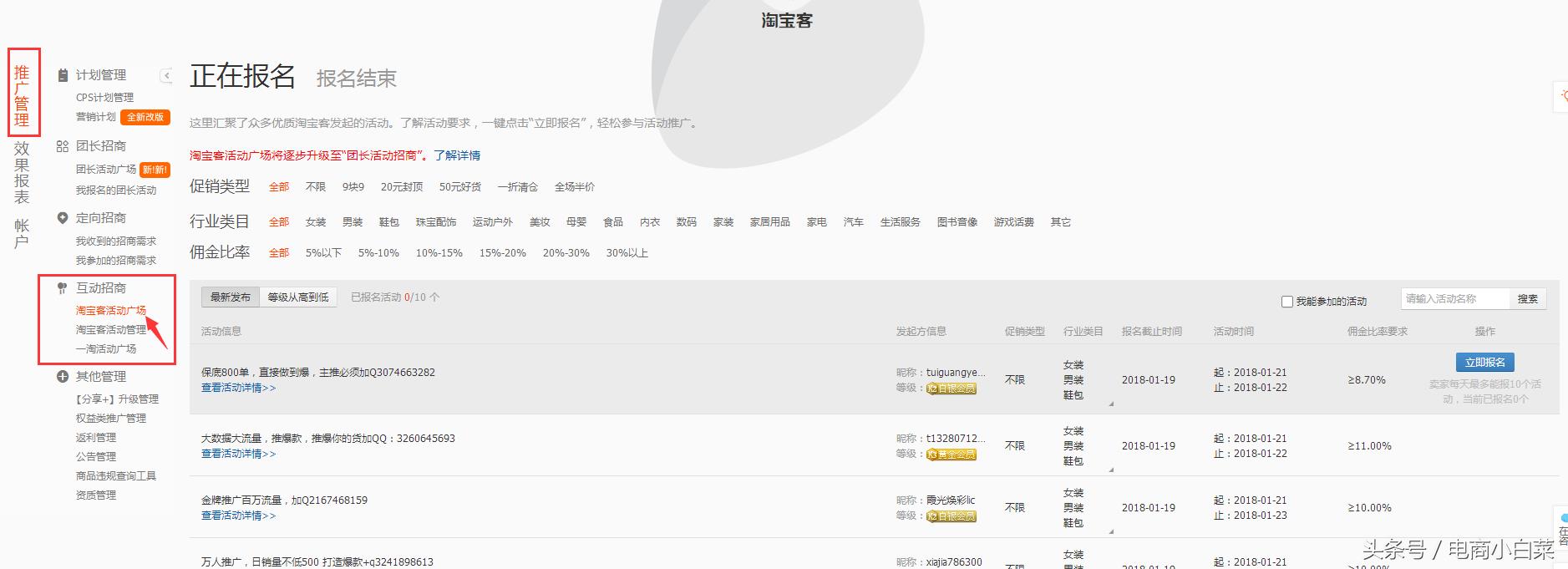Open 淘宝客活动广场 in sidebar
Viewport: 1568px width, 569px height.
point(111,311)
